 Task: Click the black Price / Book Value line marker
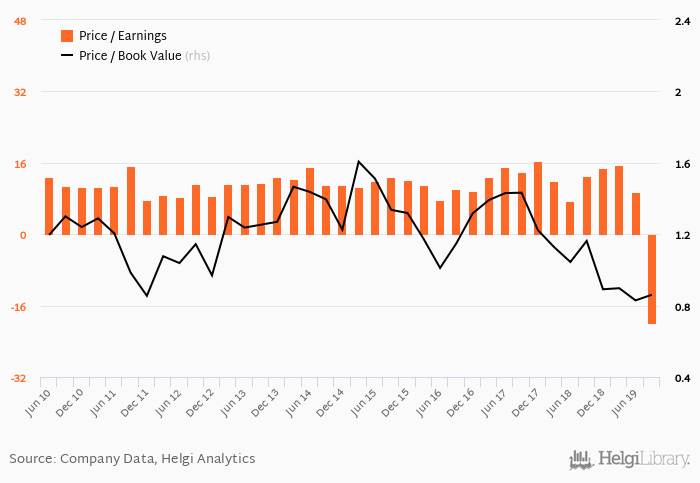67,56
